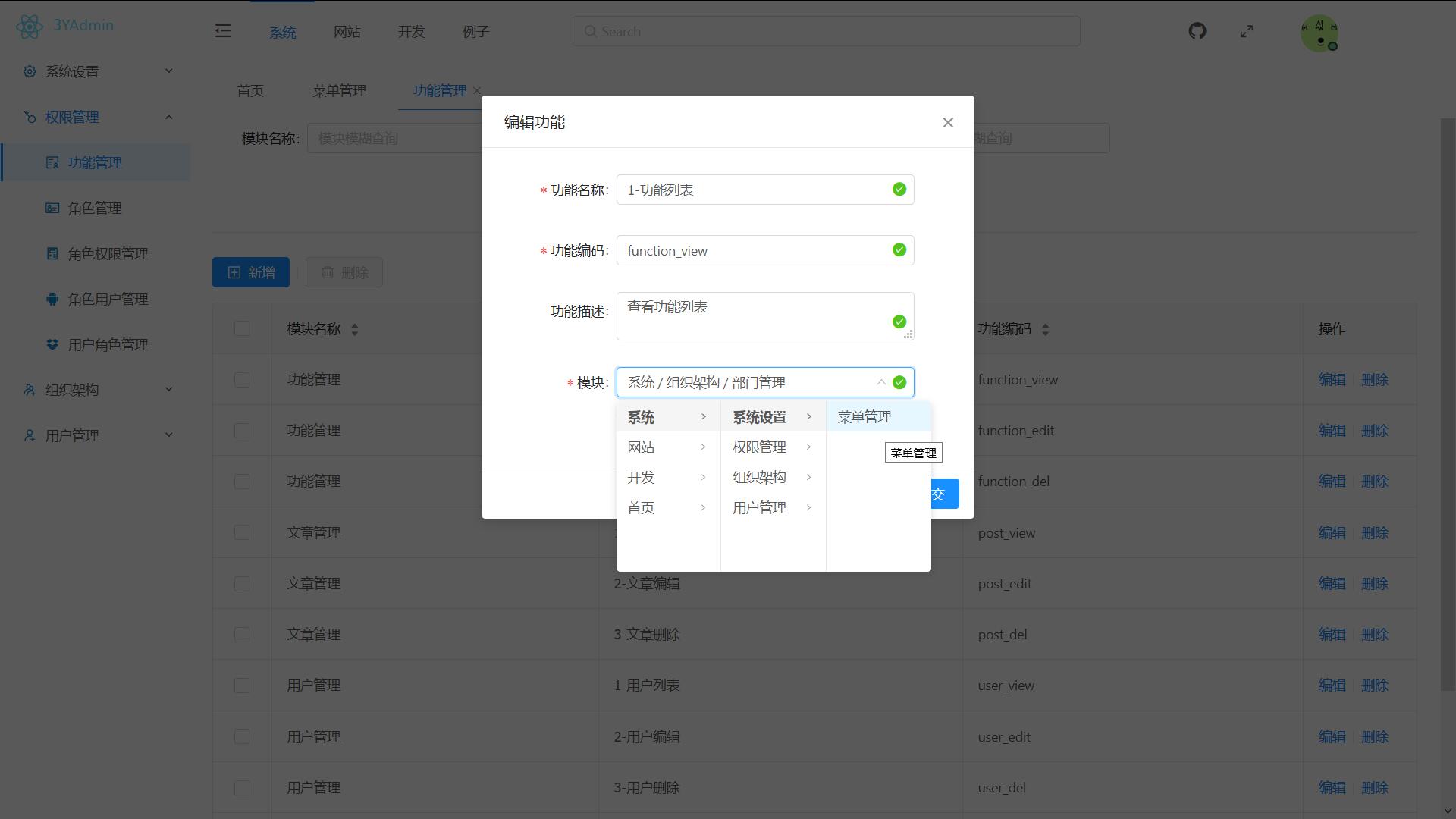Toggle the sidebar collapse icon

(x=223, y=31)
